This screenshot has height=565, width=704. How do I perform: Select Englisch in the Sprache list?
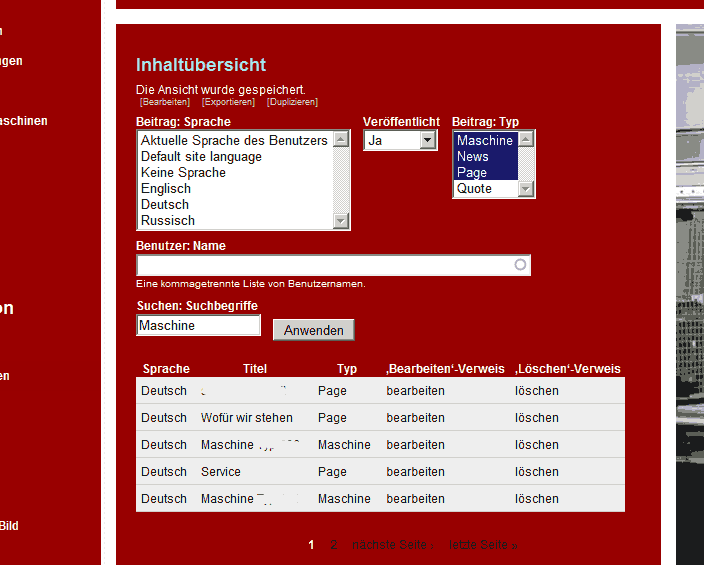point(166,189)
